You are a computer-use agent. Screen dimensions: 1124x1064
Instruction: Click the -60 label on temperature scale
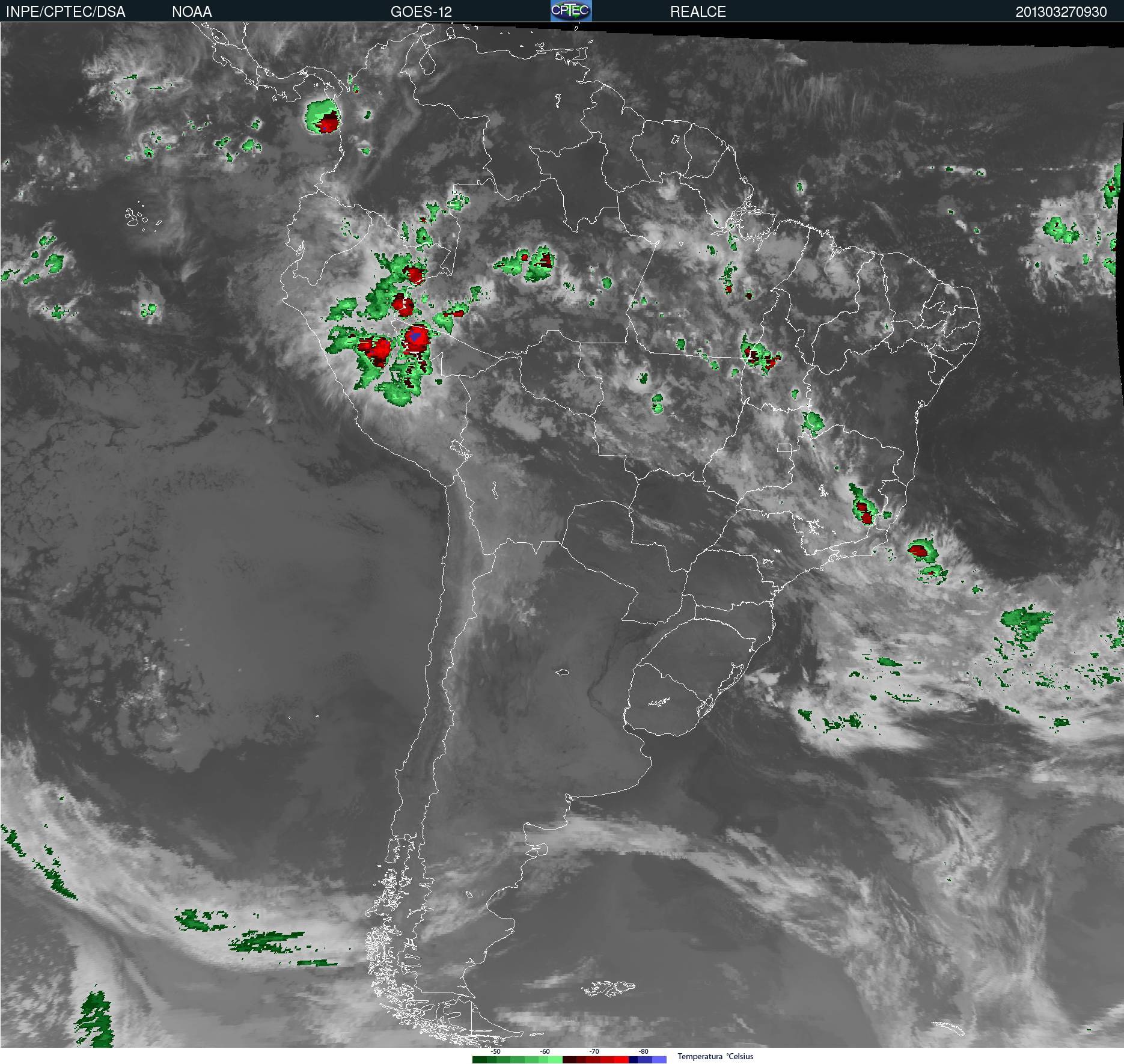pos(545,1051)
